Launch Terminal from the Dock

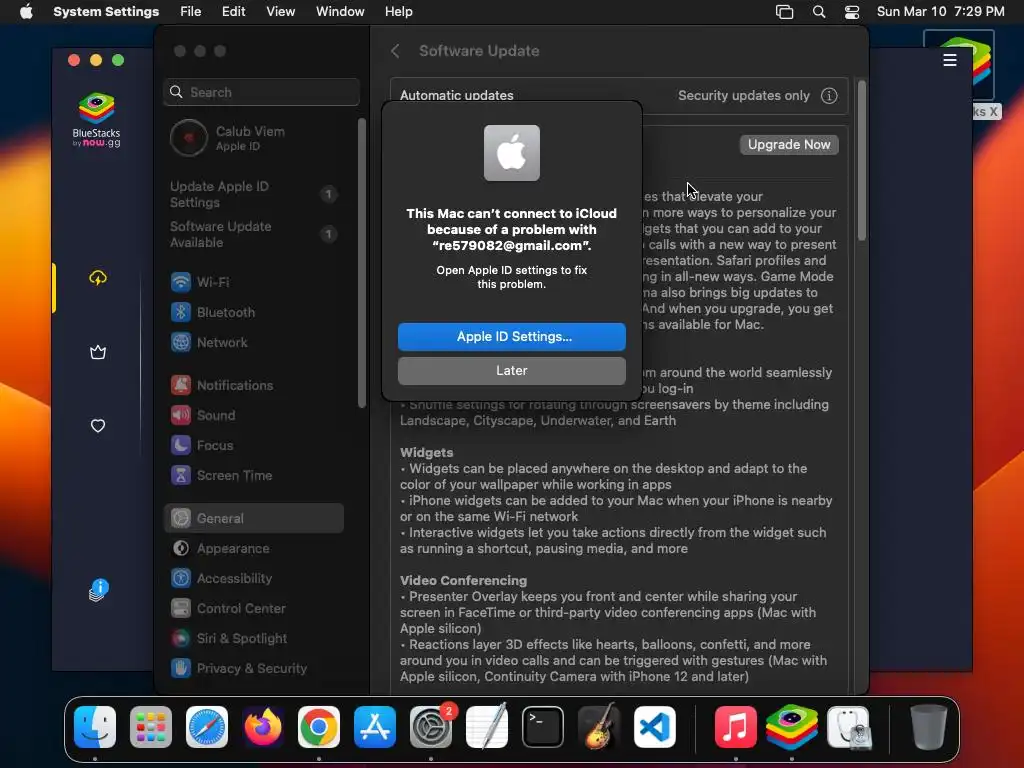tap(543, 727)
